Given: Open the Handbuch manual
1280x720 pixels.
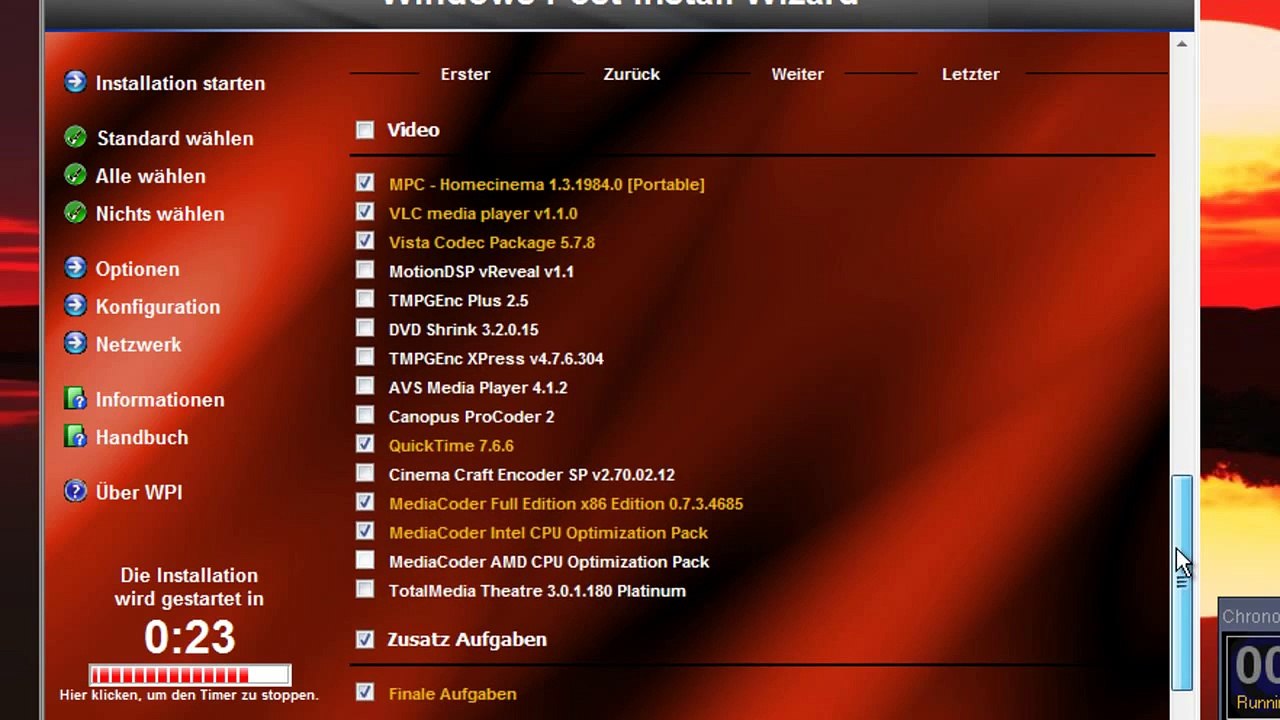Looking at the screenshot, I should pos(141,437).
